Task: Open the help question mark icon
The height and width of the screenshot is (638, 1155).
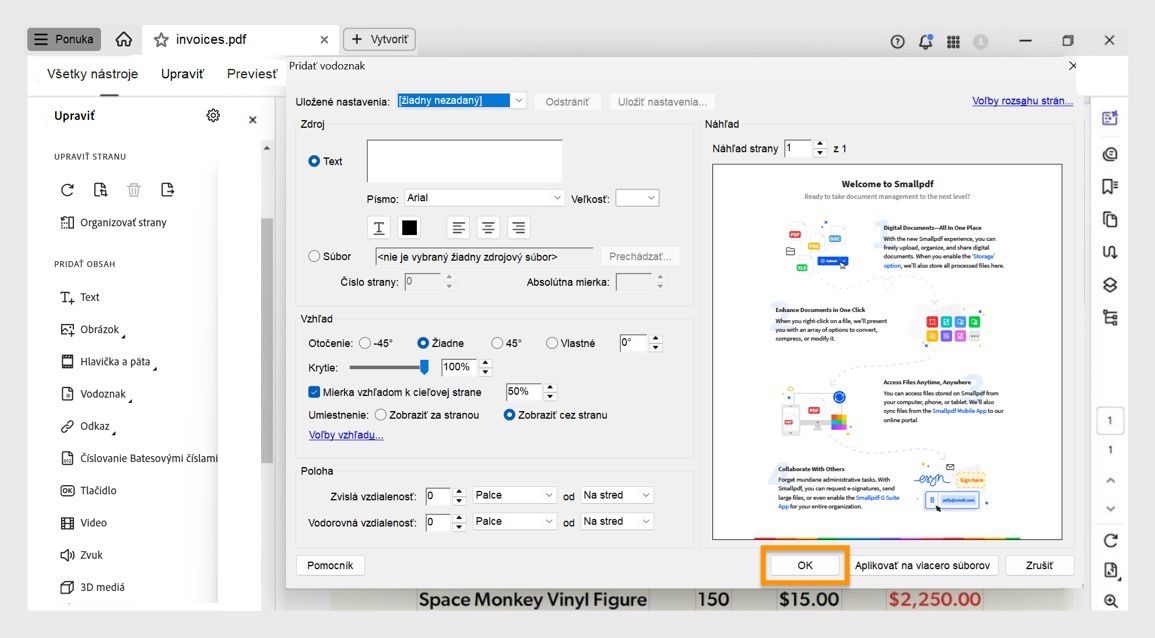Action: [897, 42]
